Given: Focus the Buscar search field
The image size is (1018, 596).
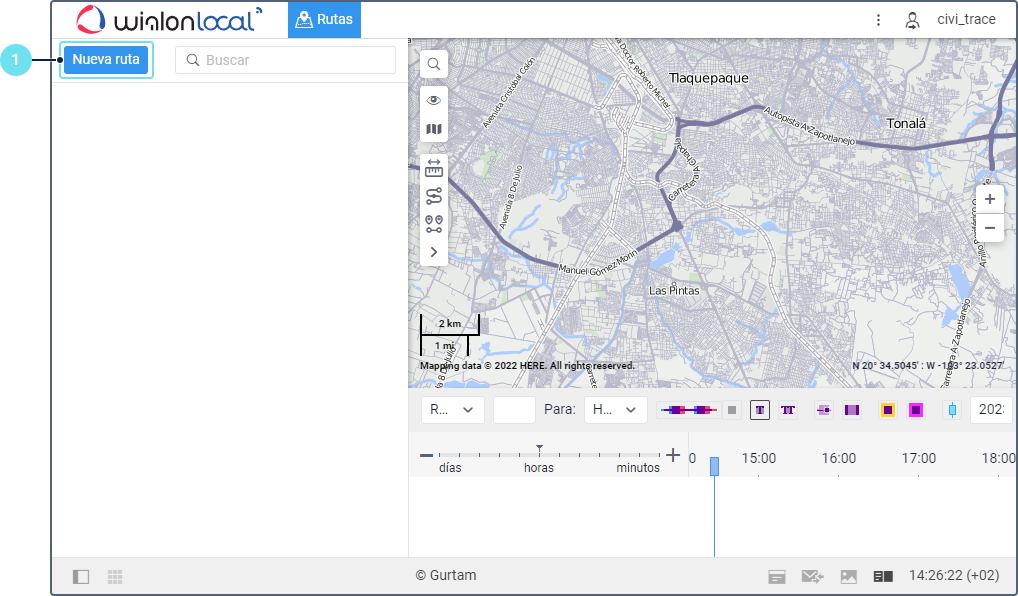Looking at the screenshot, I should 286,60.
